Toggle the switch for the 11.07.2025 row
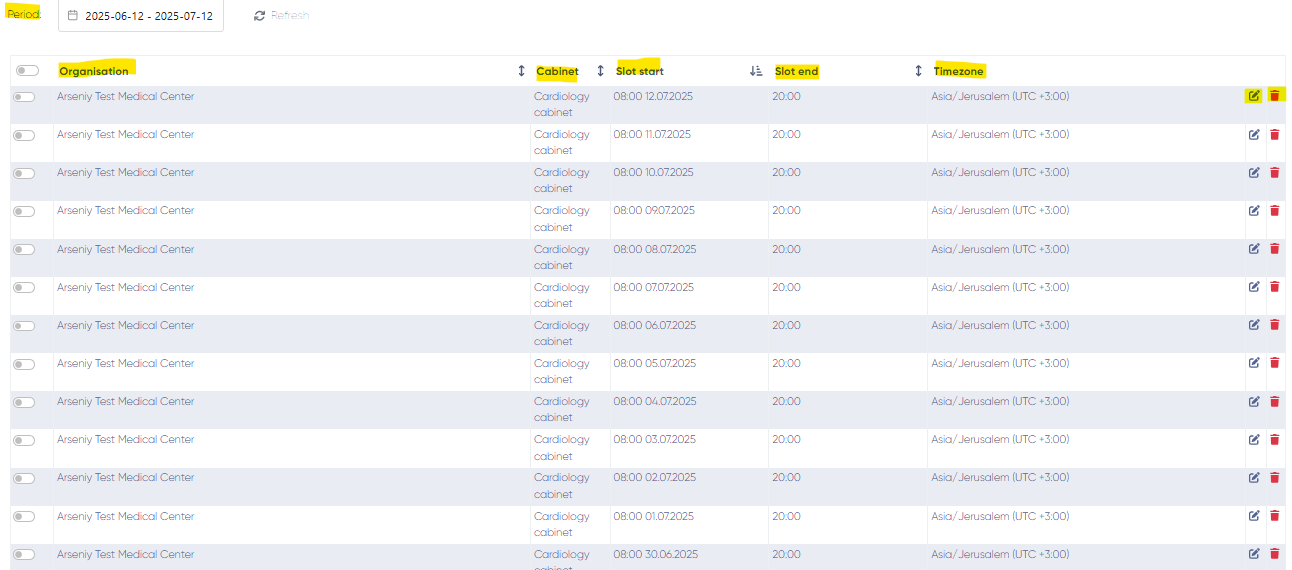Screen dimensions: 1292x570 coord(24,135)
